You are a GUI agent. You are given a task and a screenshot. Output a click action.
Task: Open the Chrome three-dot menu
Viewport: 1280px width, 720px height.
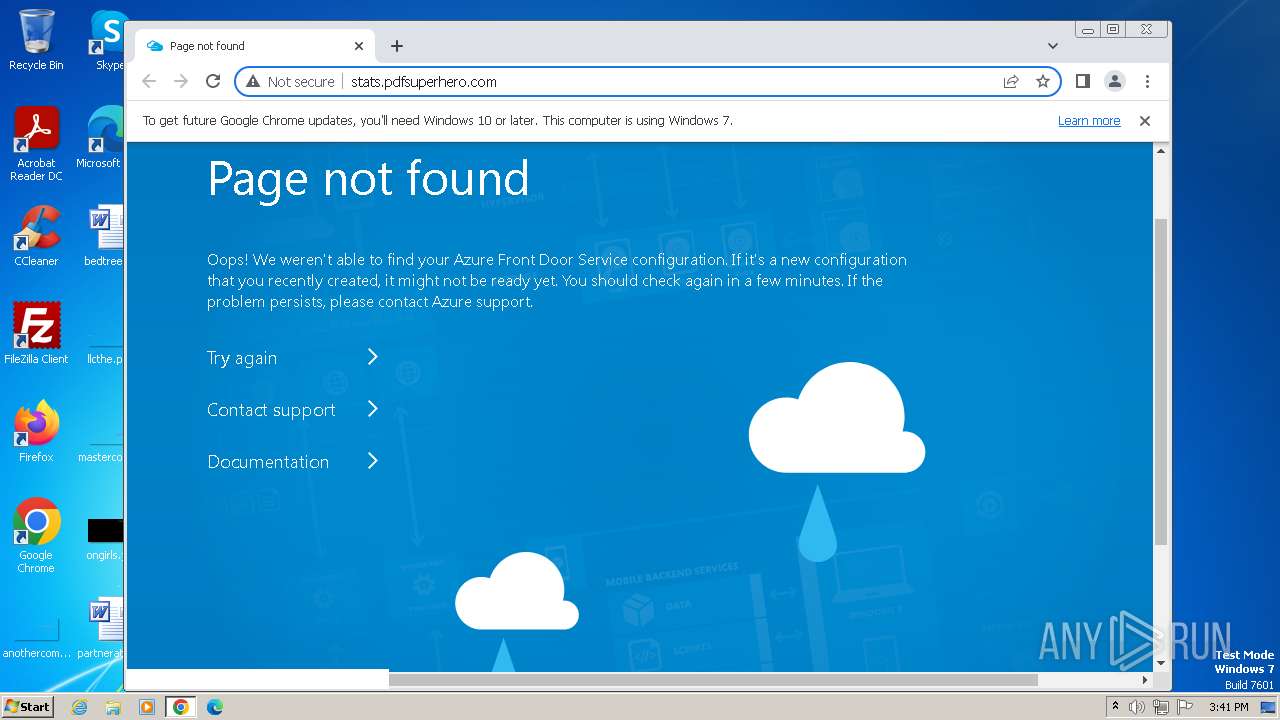[1147, 82]
